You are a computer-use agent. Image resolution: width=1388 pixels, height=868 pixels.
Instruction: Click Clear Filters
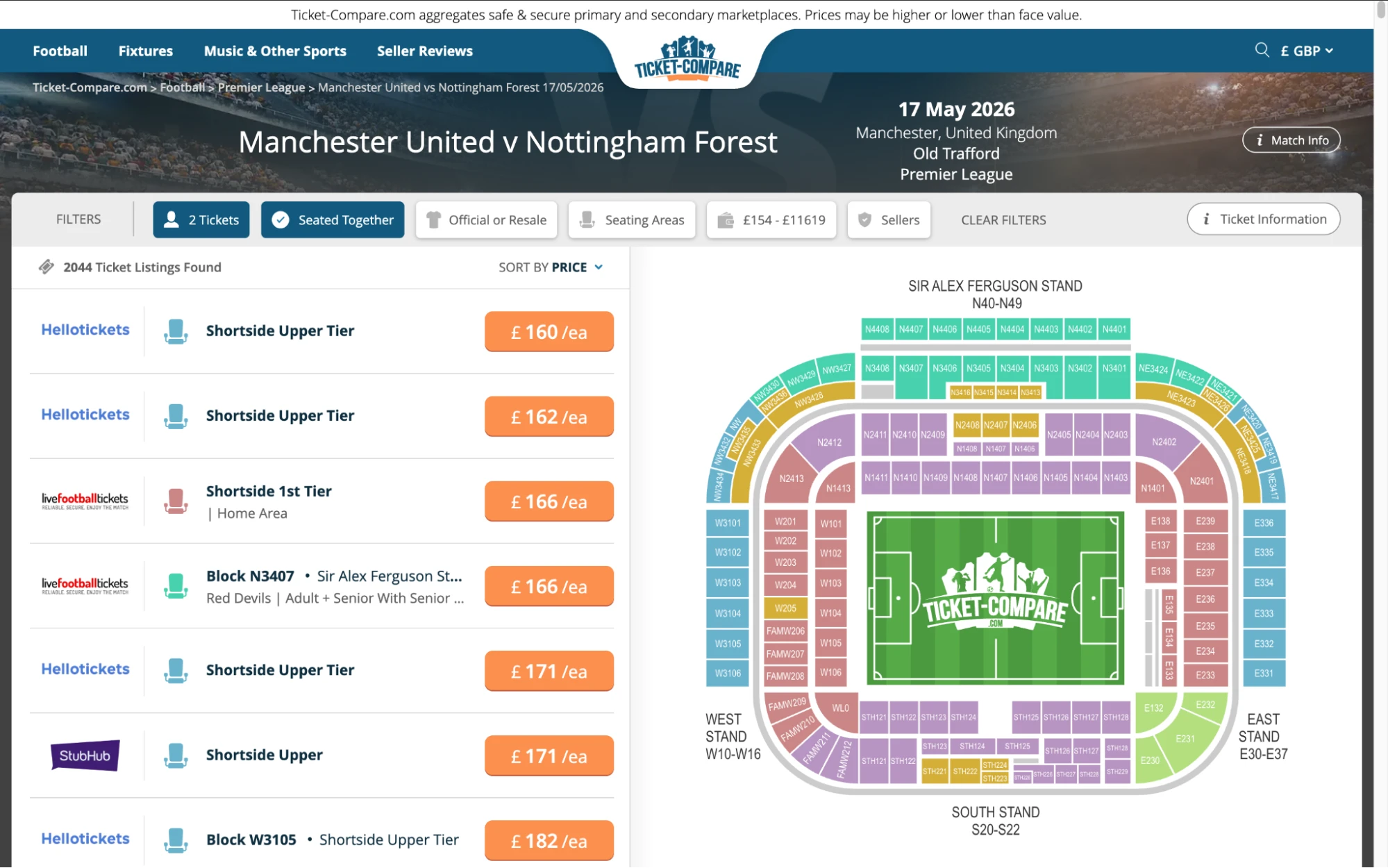(x=1003, y=219)
